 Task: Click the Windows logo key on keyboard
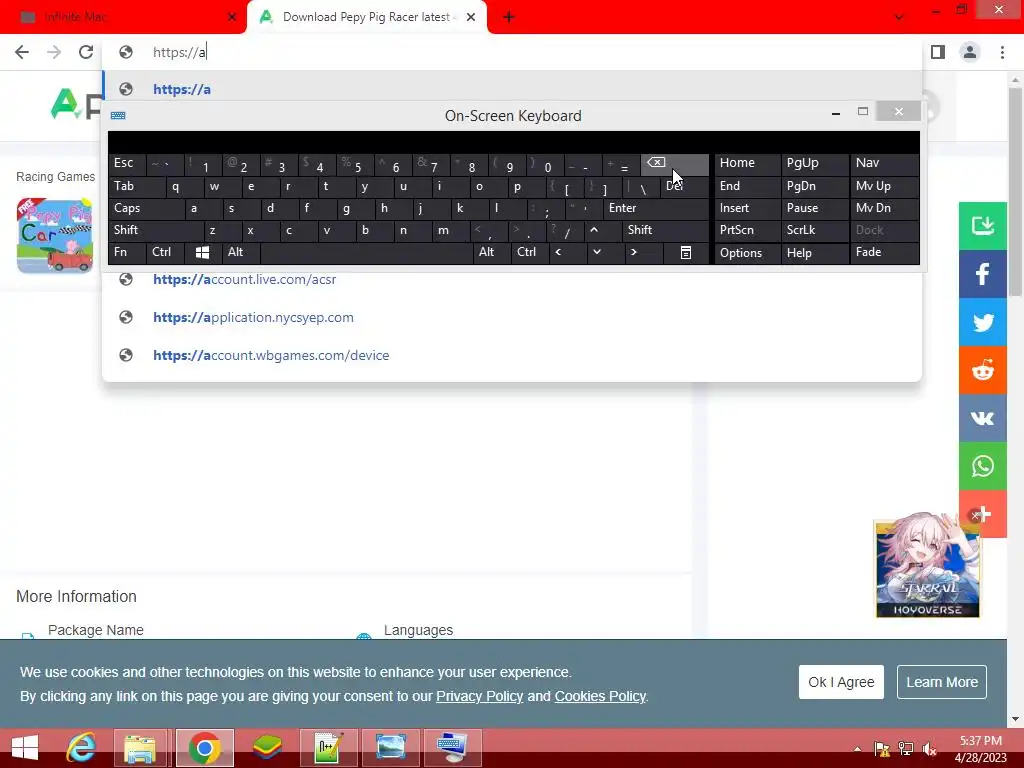click(202, 252)
